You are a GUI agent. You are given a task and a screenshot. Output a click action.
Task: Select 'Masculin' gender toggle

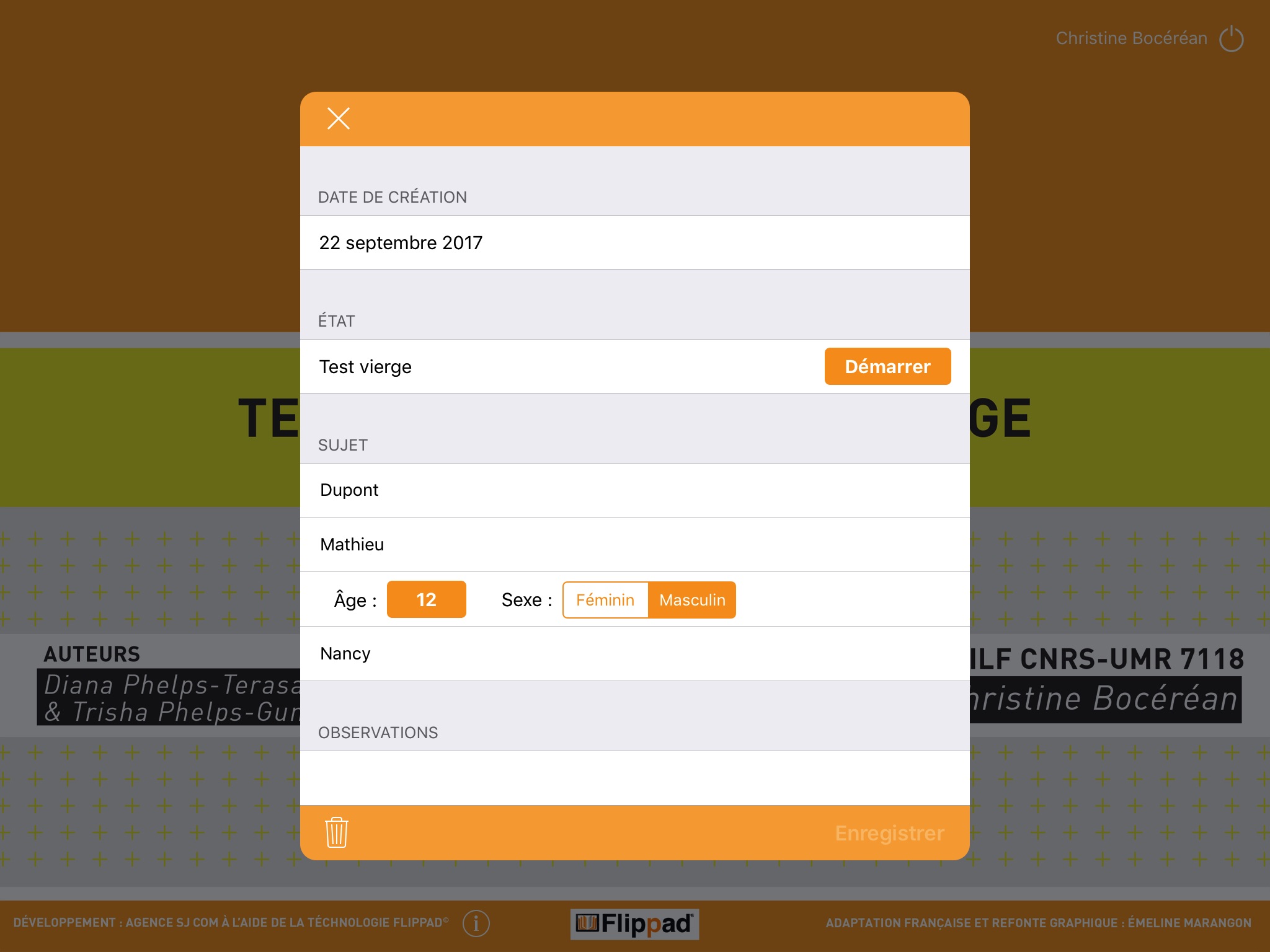click(692, 600)
